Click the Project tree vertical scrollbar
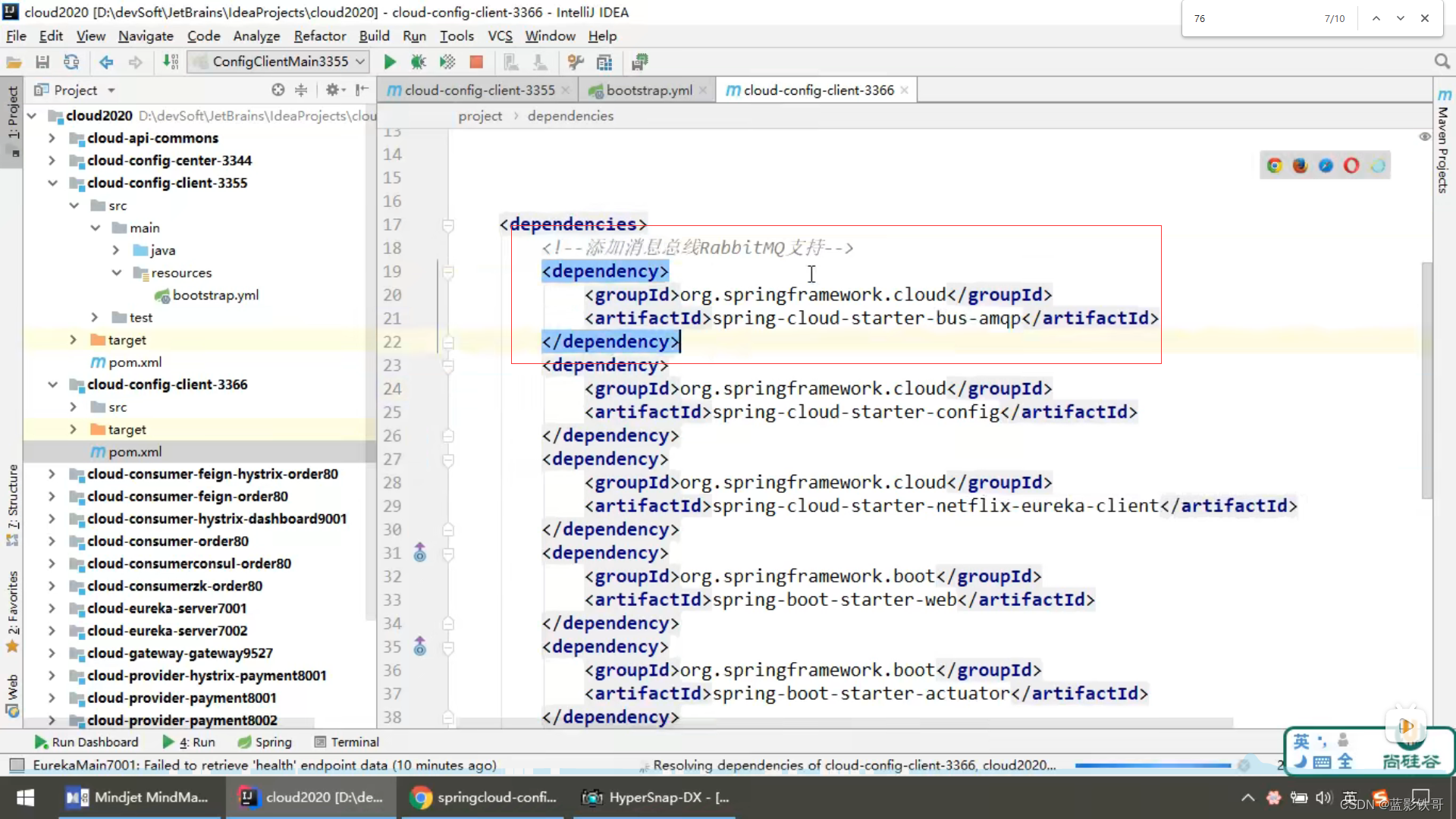This screenshot has width=1456, height=819. [371, 364]
